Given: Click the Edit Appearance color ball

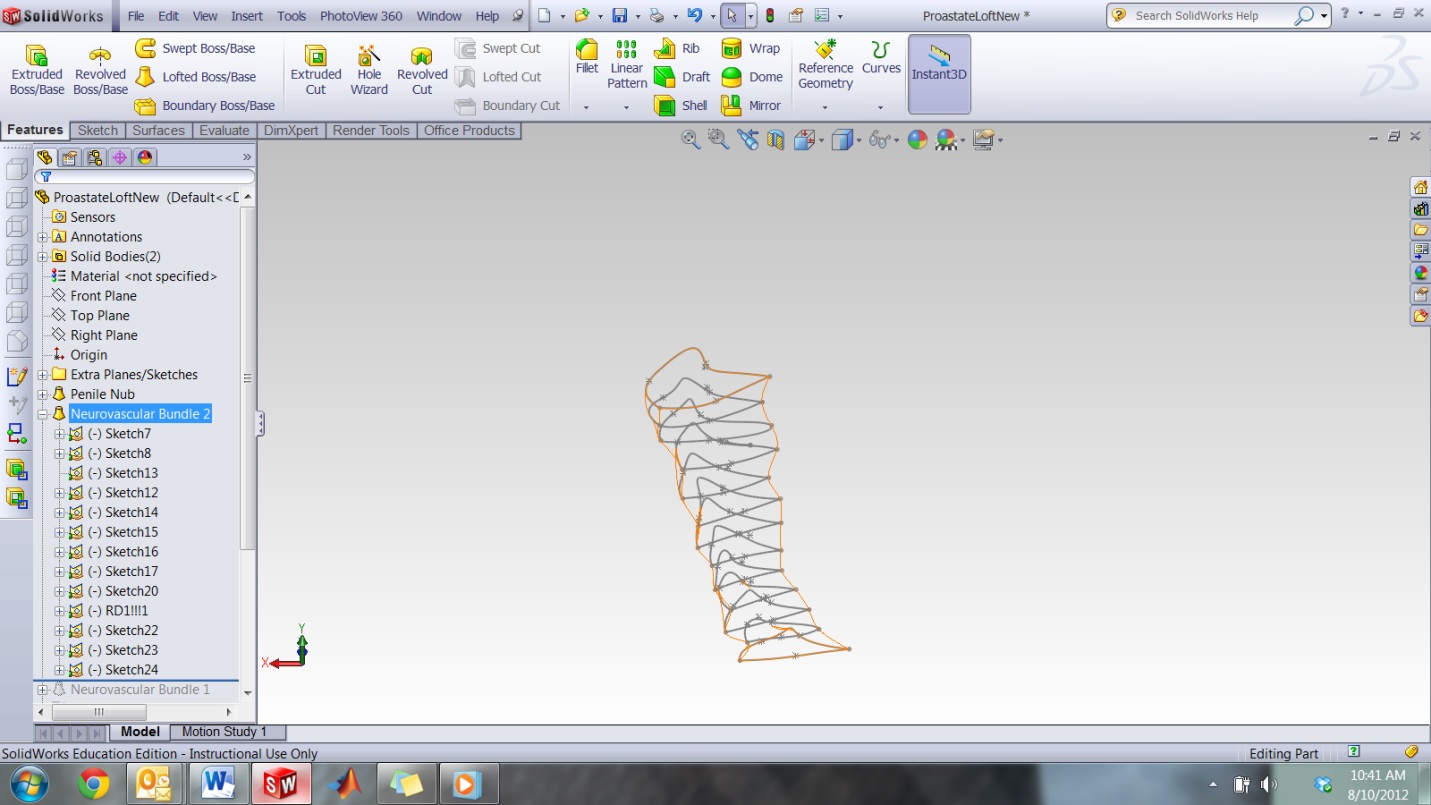Looking at the screenshot, I should pyautogui.click(x=917, y=140).
